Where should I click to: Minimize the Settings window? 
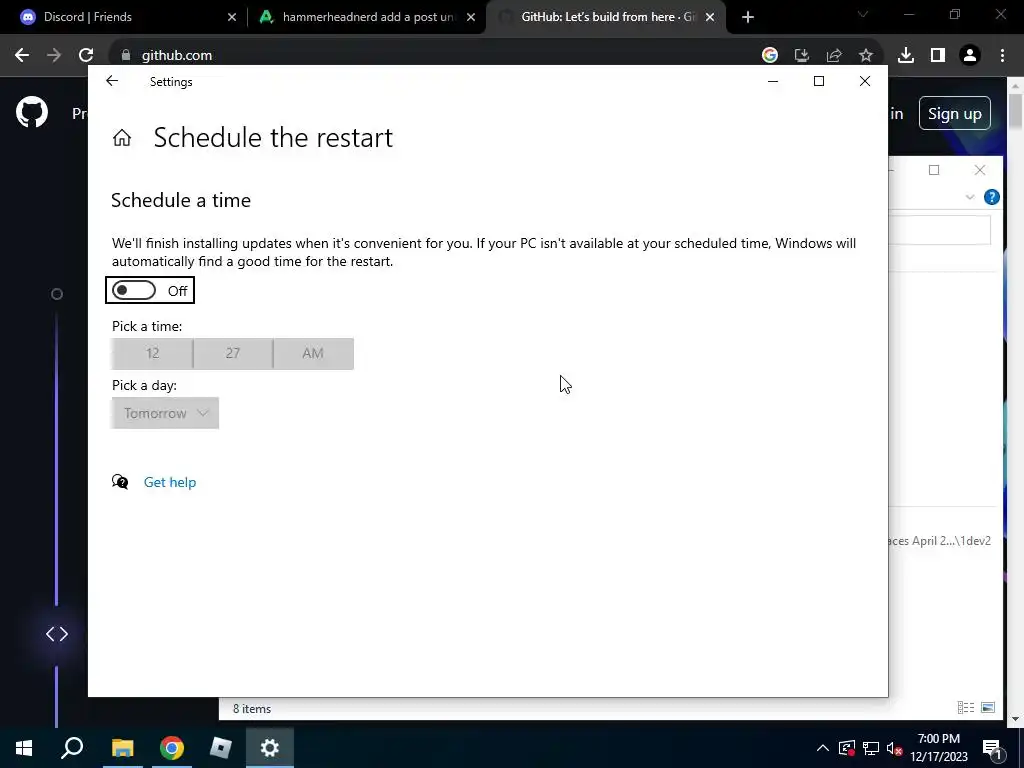point(773,81)
